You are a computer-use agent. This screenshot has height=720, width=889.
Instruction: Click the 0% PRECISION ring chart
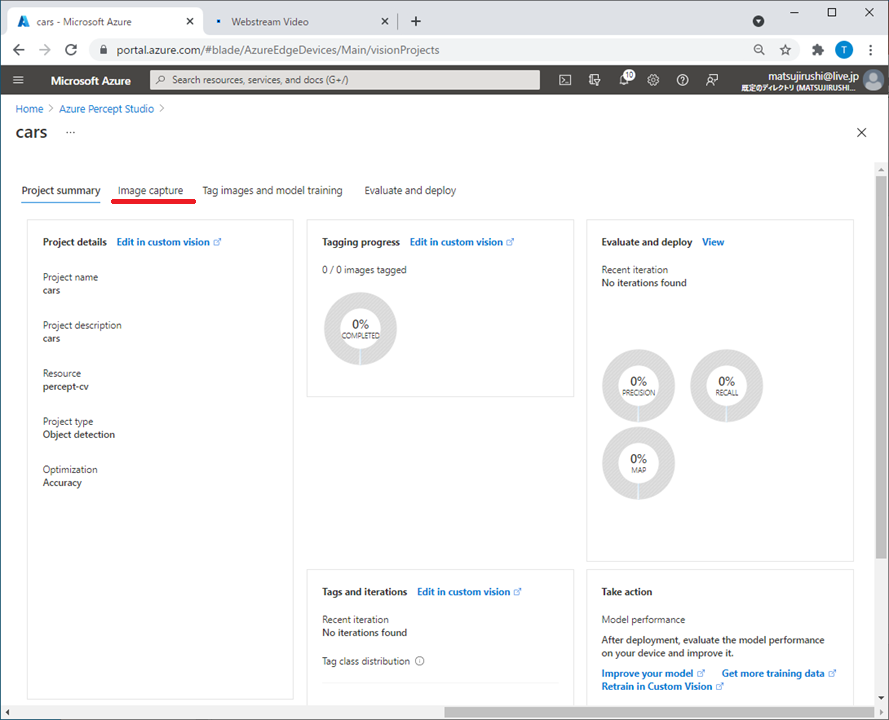638,386
